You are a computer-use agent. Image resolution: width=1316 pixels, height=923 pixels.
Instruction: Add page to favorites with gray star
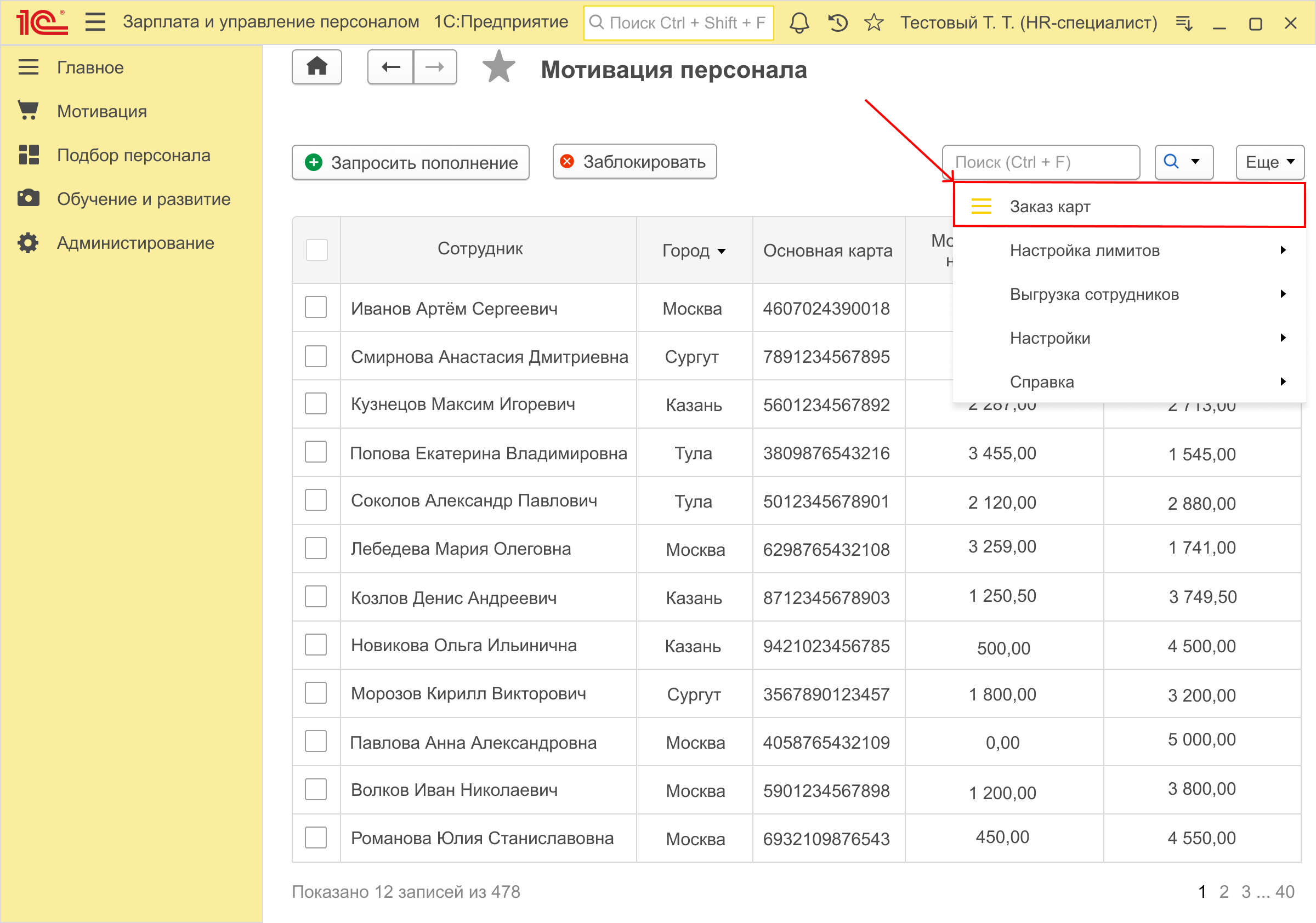coord(498,67)
